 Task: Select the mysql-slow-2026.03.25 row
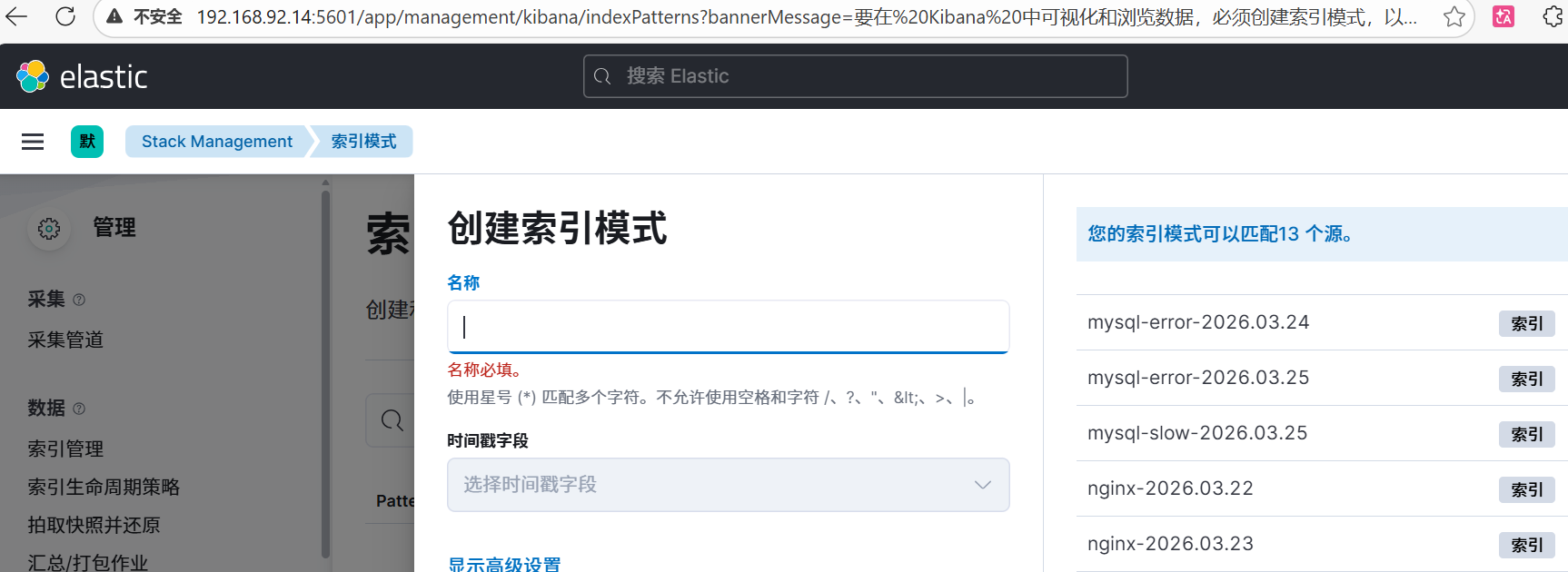pyautogui.click(x=1322, y=433)
